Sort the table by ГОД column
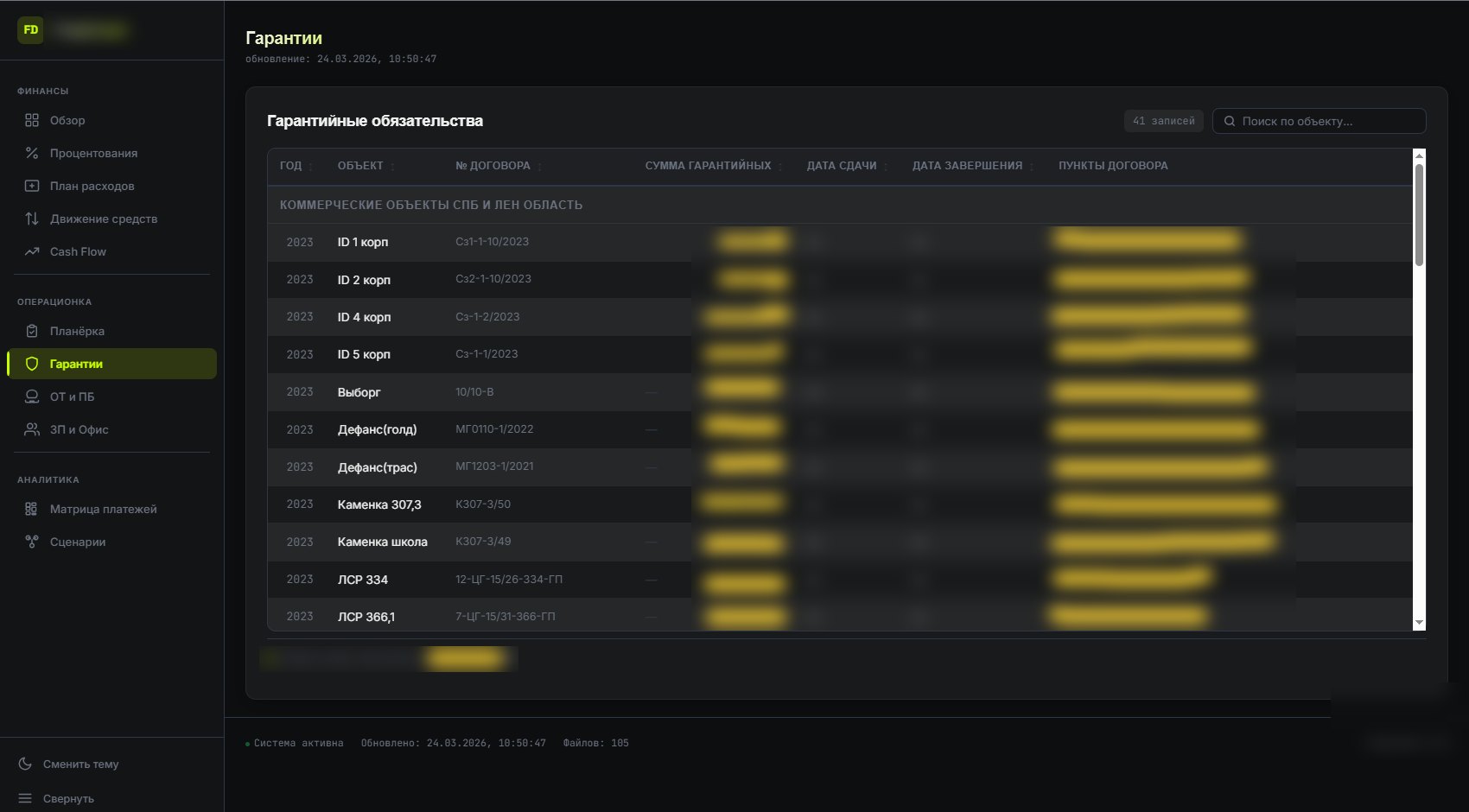 click(296, 166)
